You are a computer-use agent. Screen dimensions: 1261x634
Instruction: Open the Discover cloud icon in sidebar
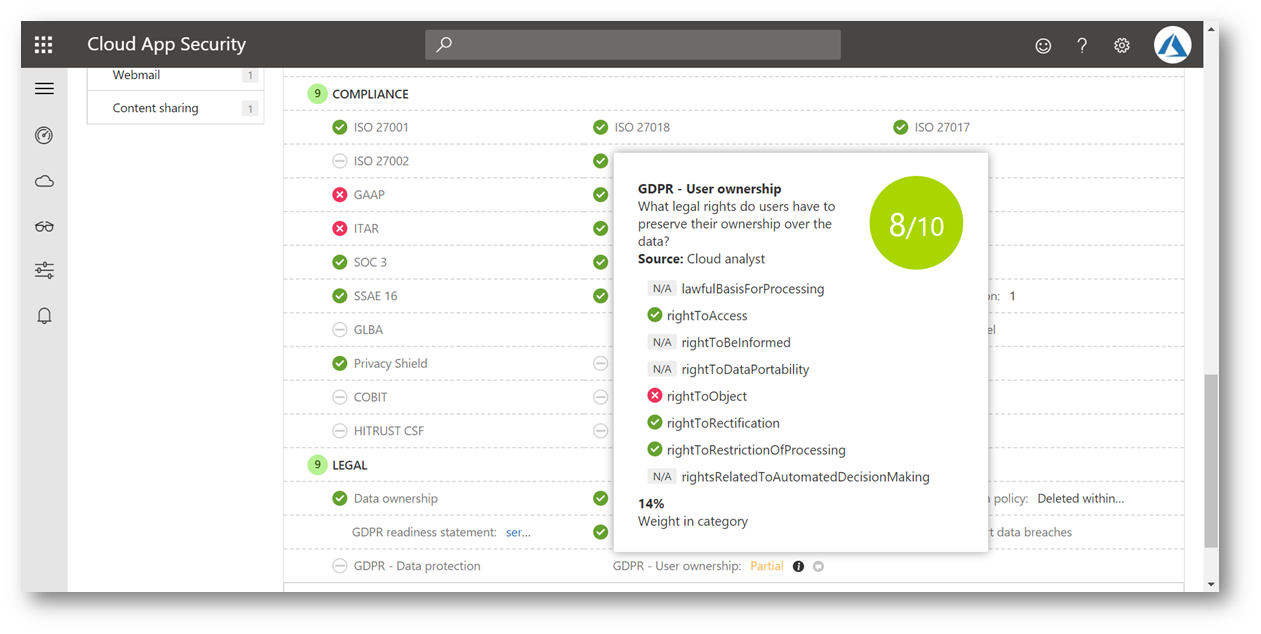click(44, 181)
